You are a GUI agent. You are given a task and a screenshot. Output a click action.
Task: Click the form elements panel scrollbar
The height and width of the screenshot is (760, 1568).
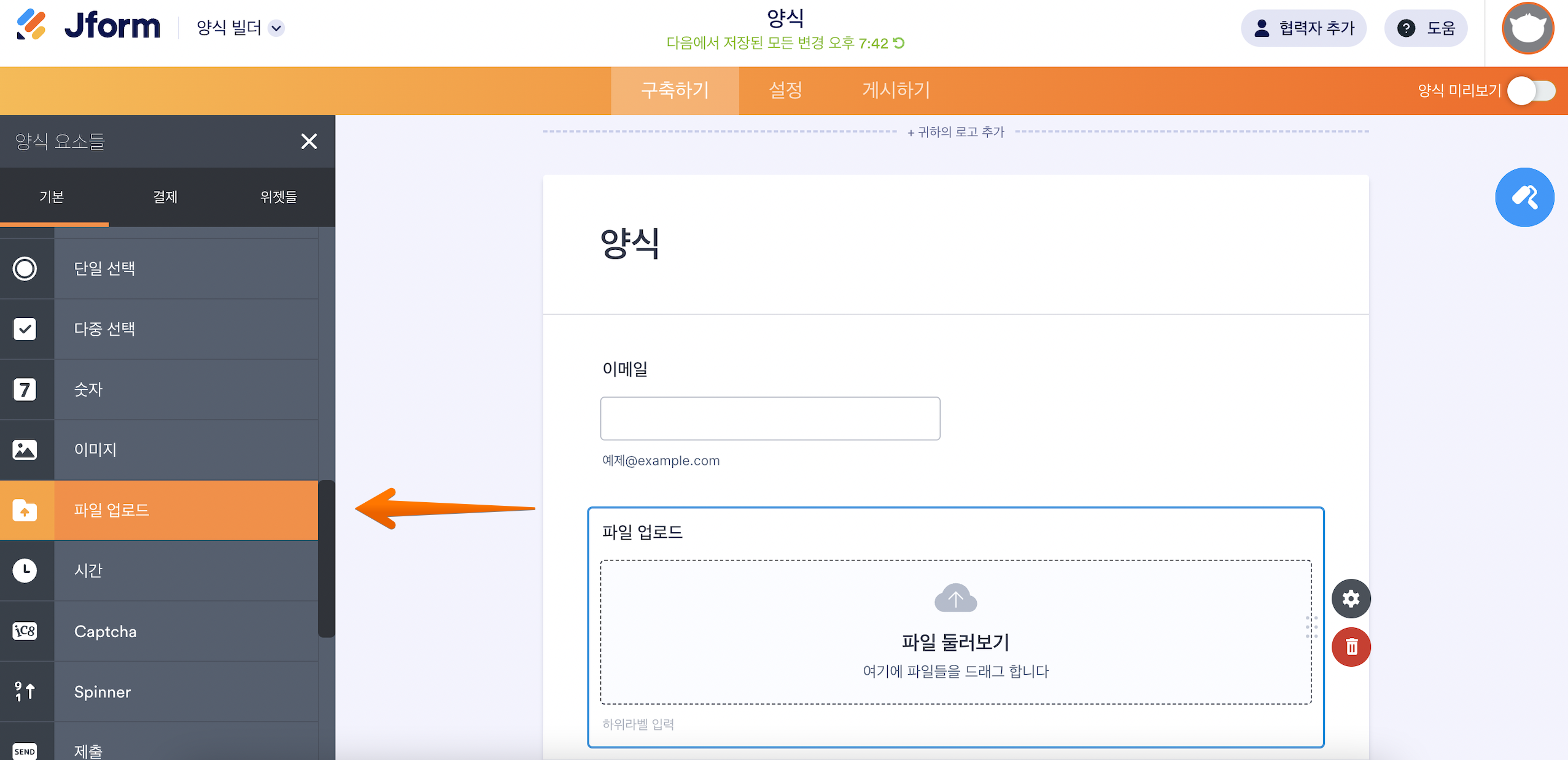(327, 558)
